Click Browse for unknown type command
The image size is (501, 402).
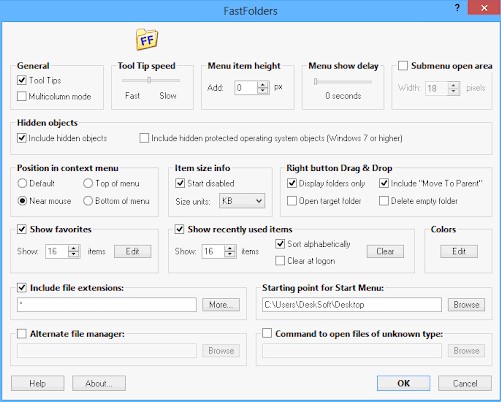pyautogui.click(x=466, y=351)
